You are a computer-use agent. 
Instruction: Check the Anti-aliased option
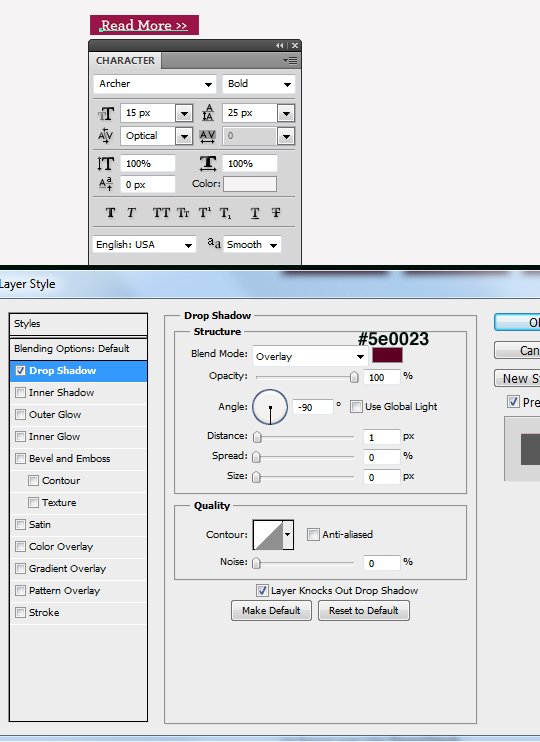(313, 535)
